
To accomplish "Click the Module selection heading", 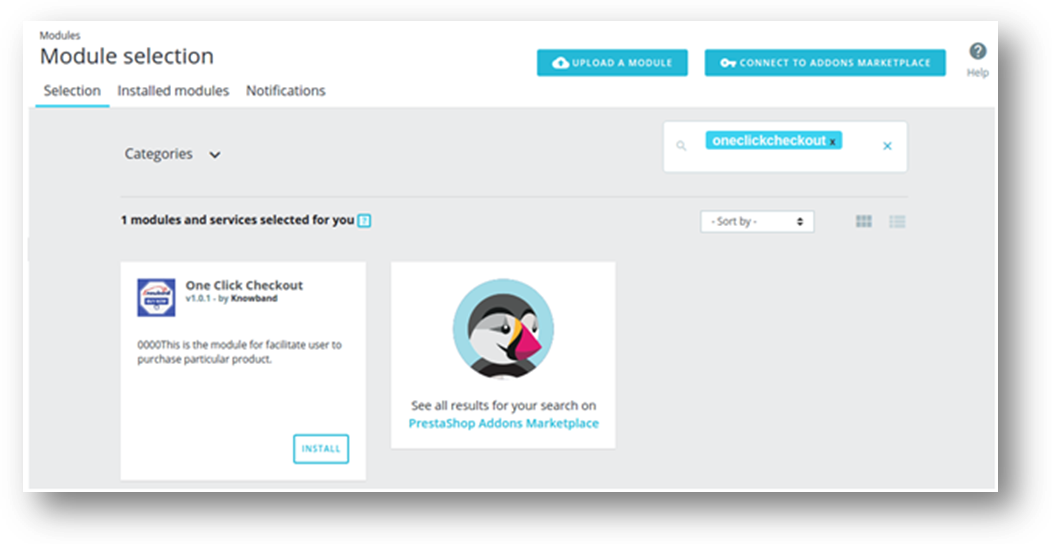I will coord(127,56).
